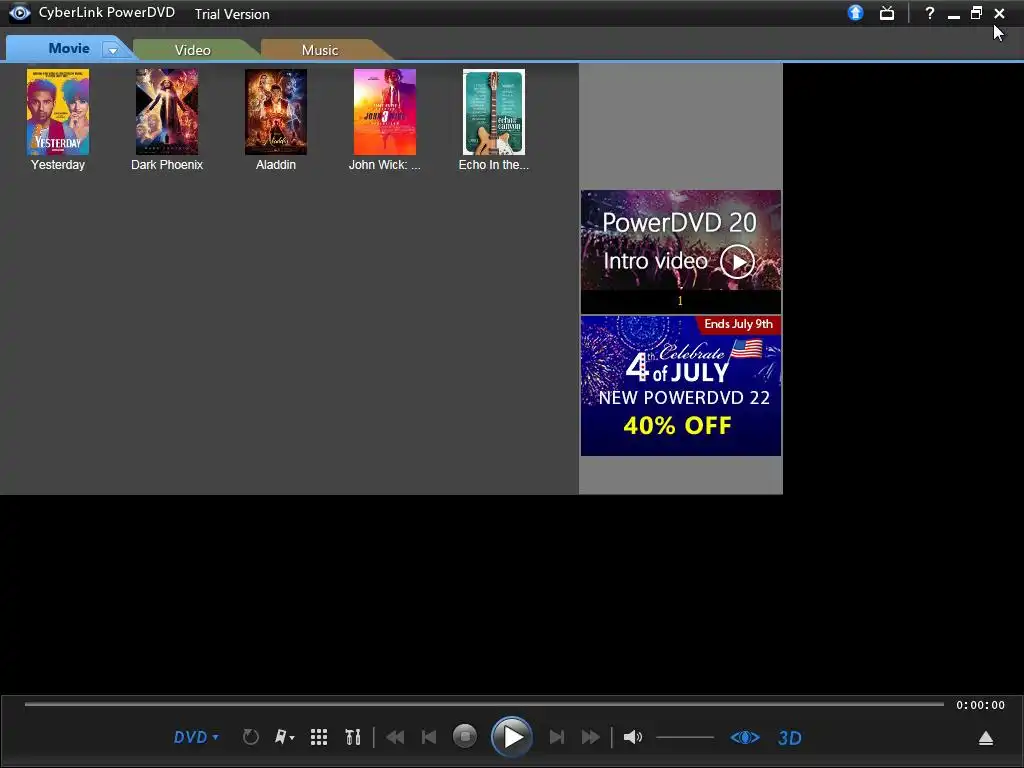Screen dimensions: 1024x768
Task: Select the Echo In the Canyon poster
Action: point(494,112)
